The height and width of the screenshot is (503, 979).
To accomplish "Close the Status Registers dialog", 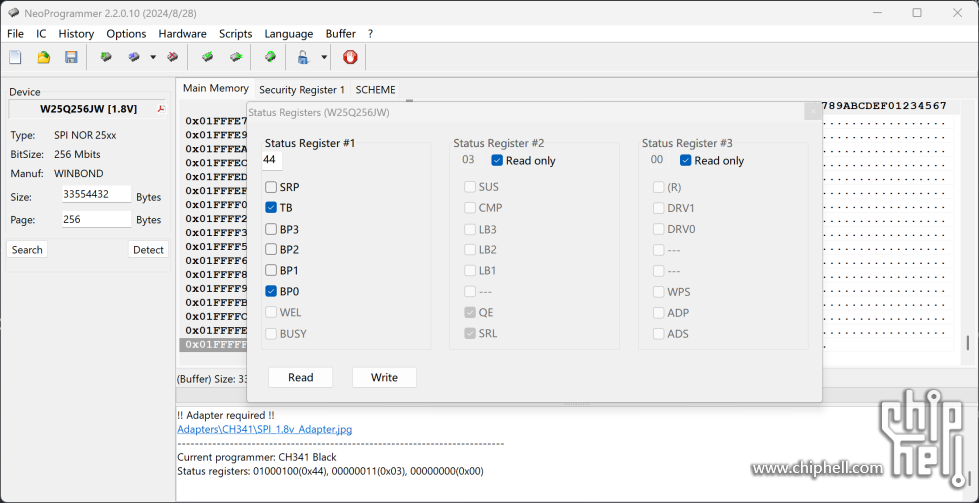I will click(812, 111).
